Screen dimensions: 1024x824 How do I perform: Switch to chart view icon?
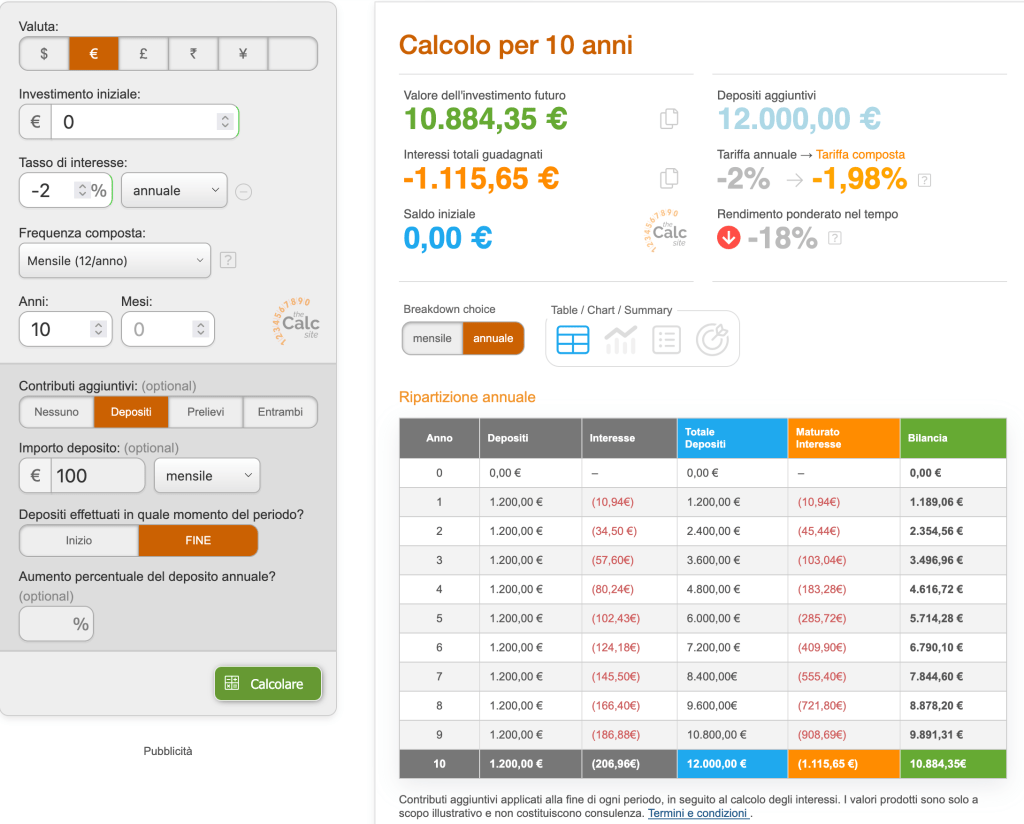click(x=620, y=340)
